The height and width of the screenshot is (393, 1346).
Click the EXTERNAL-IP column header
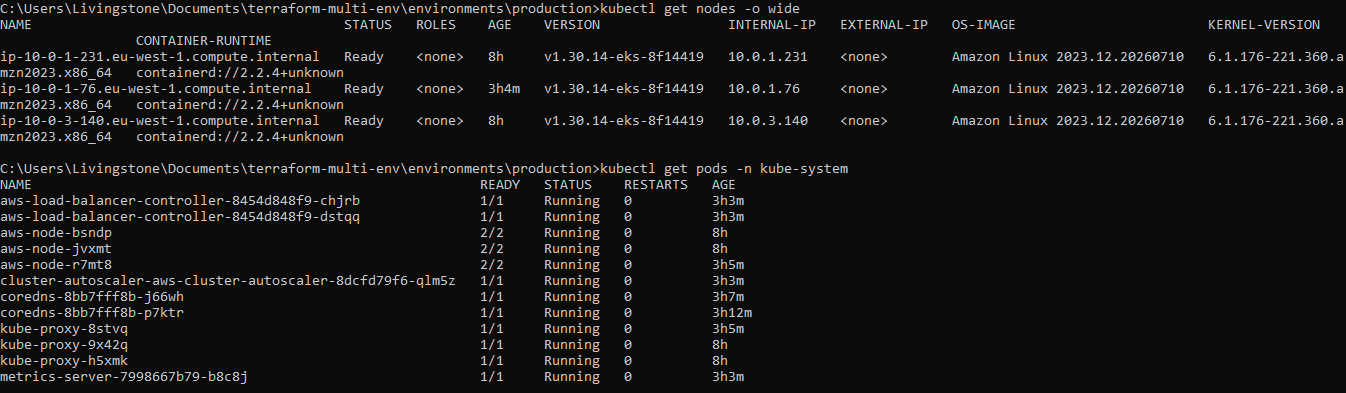(x=884, y=25)
